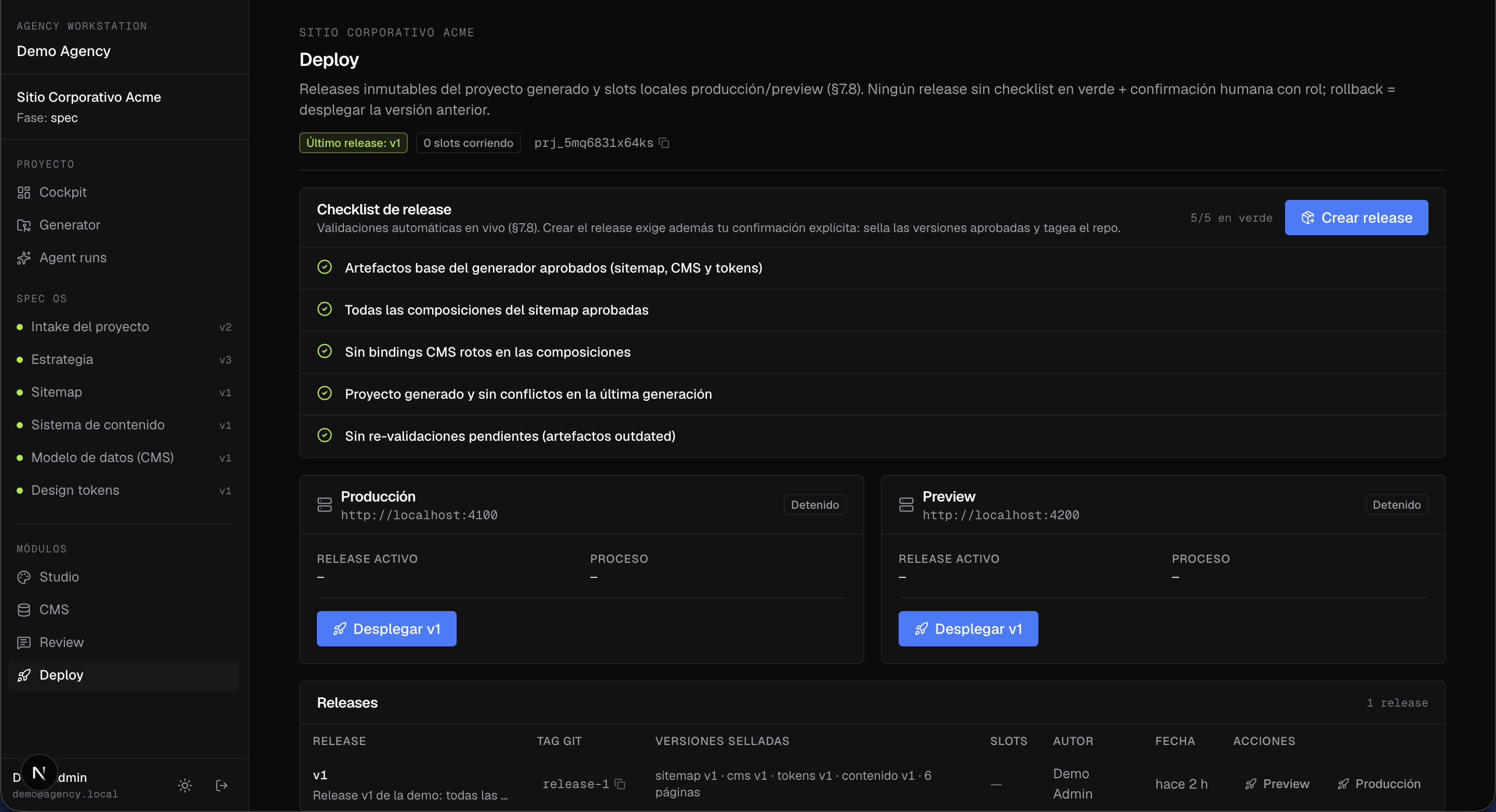Click the Producción rocket icon in Acciones
This screenshot has height=812, width=1496.
[1343, 784]
